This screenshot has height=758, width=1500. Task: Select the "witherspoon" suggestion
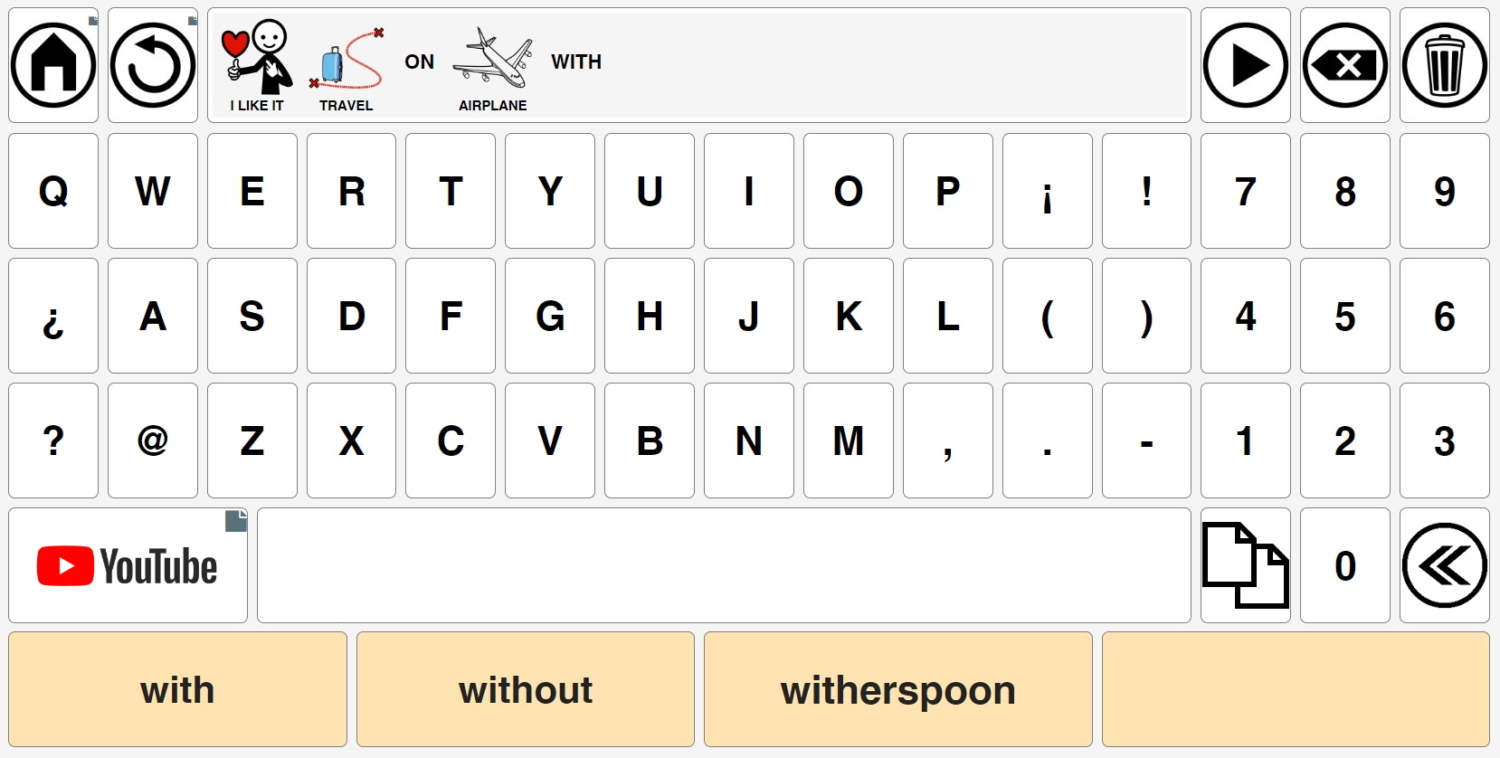pos(898,690)
